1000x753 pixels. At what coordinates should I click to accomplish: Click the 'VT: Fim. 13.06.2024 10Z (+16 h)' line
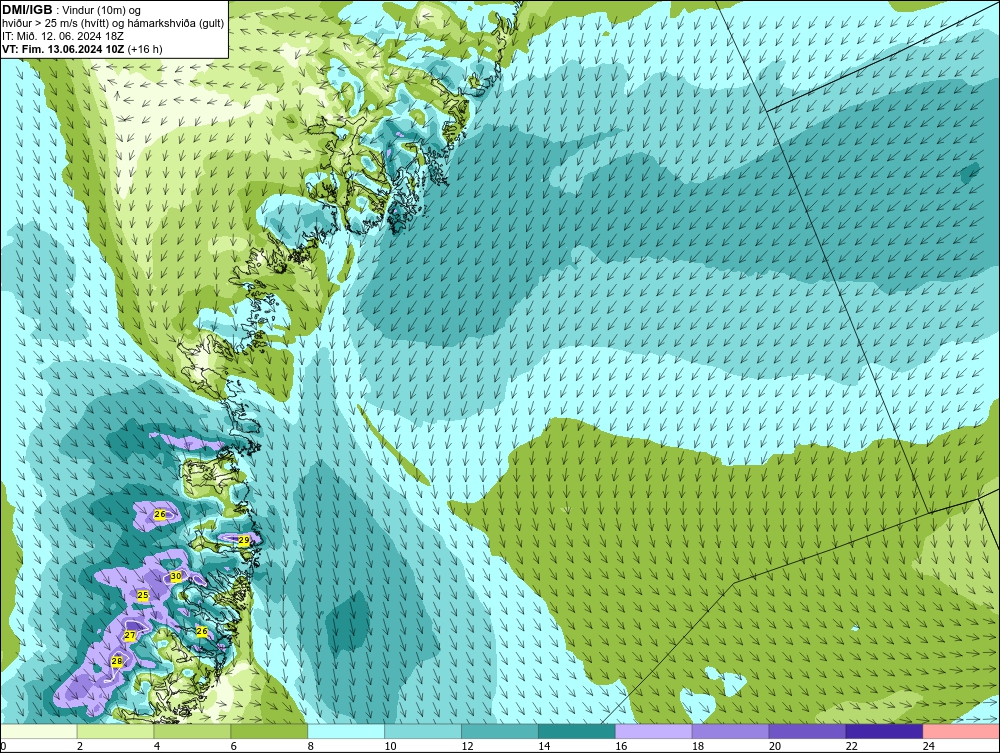(82, 49)
